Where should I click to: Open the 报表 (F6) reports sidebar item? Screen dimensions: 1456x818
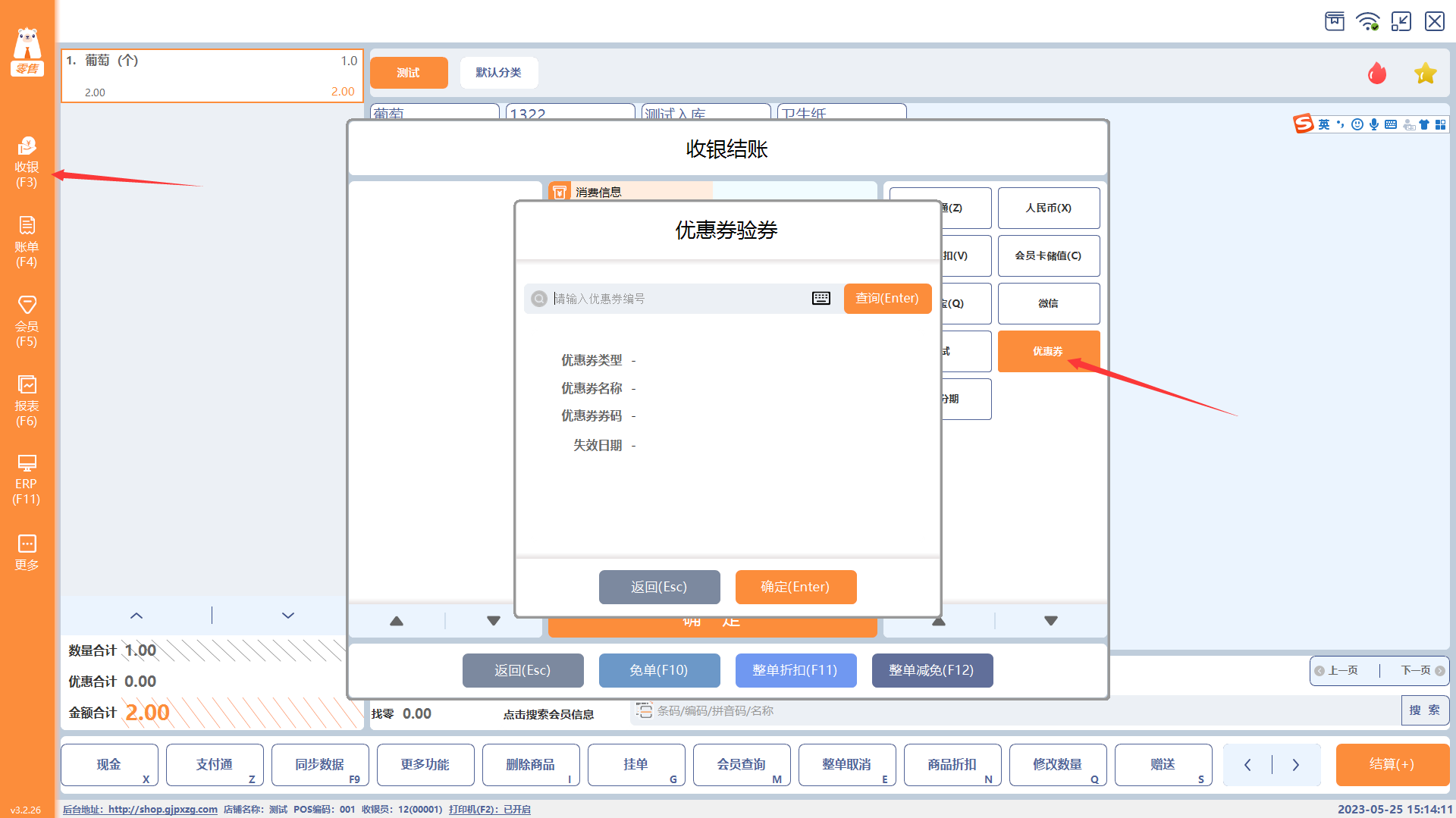click(27, 401)
